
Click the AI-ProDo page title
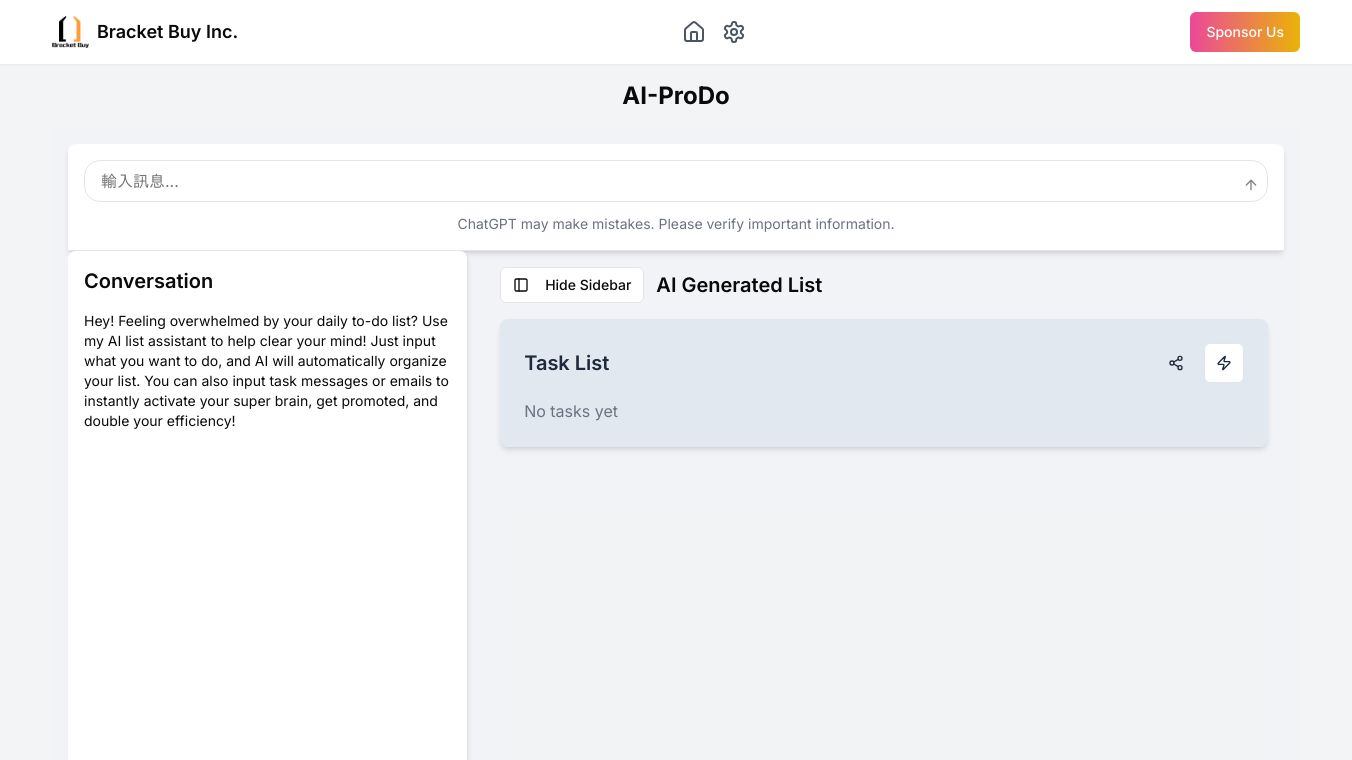coord(676,96)
